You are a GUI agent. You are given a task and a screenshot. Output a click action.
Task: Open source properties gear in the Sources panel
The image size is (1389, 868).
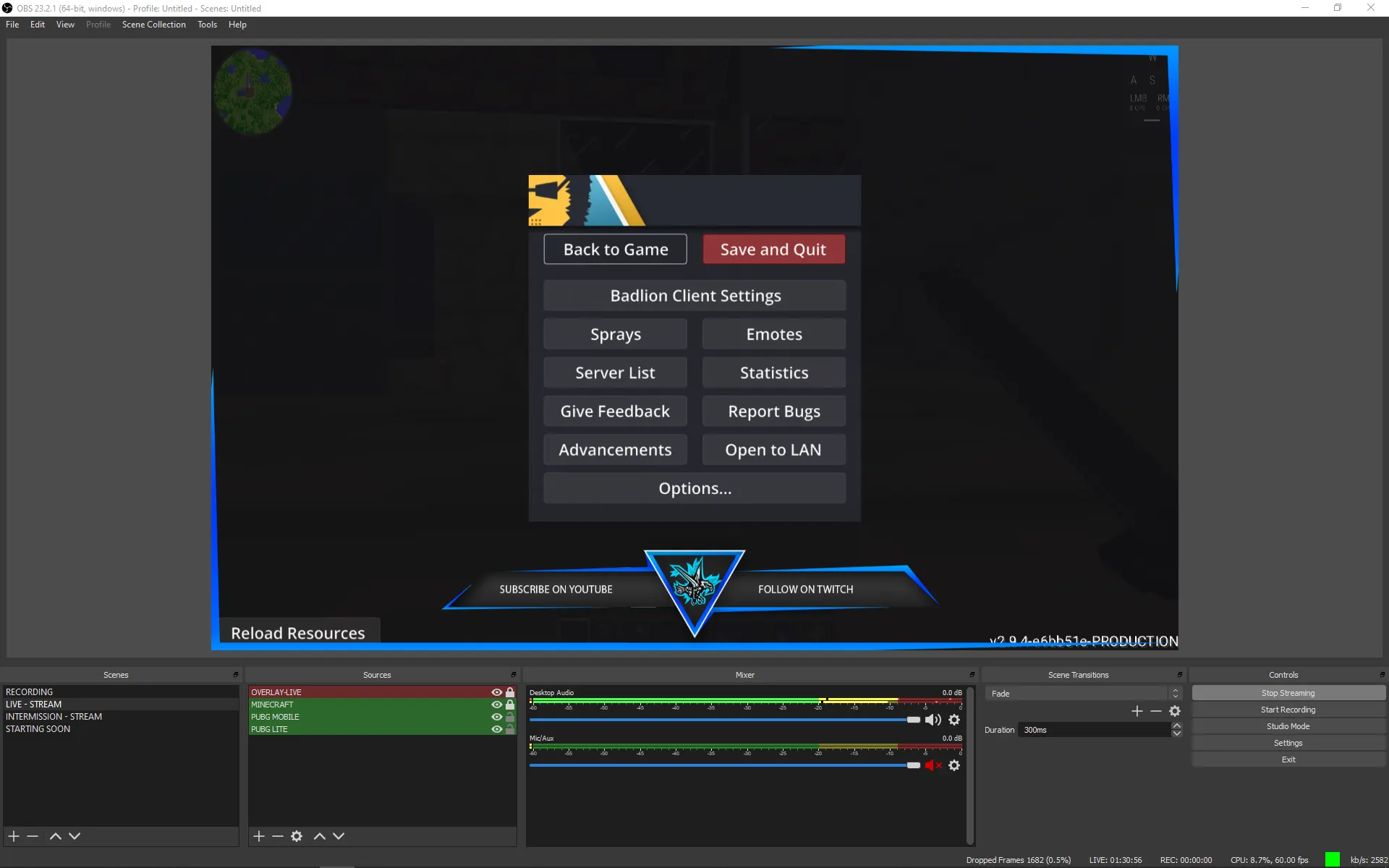(297, 836)
